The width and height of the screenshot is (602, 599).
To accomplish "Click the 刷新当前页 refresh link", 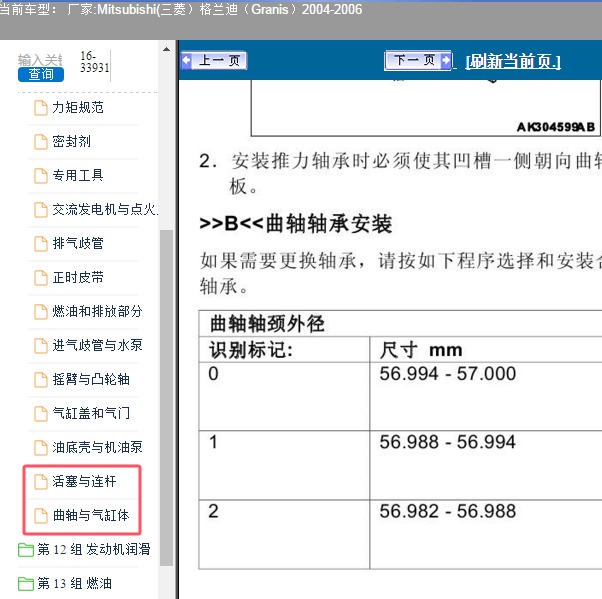I will pos(513,61).
